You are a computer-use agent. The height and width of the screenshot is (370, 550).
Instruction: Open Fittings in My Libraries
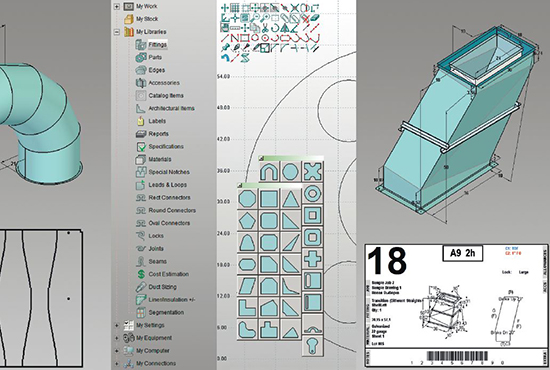click(157, 45)
